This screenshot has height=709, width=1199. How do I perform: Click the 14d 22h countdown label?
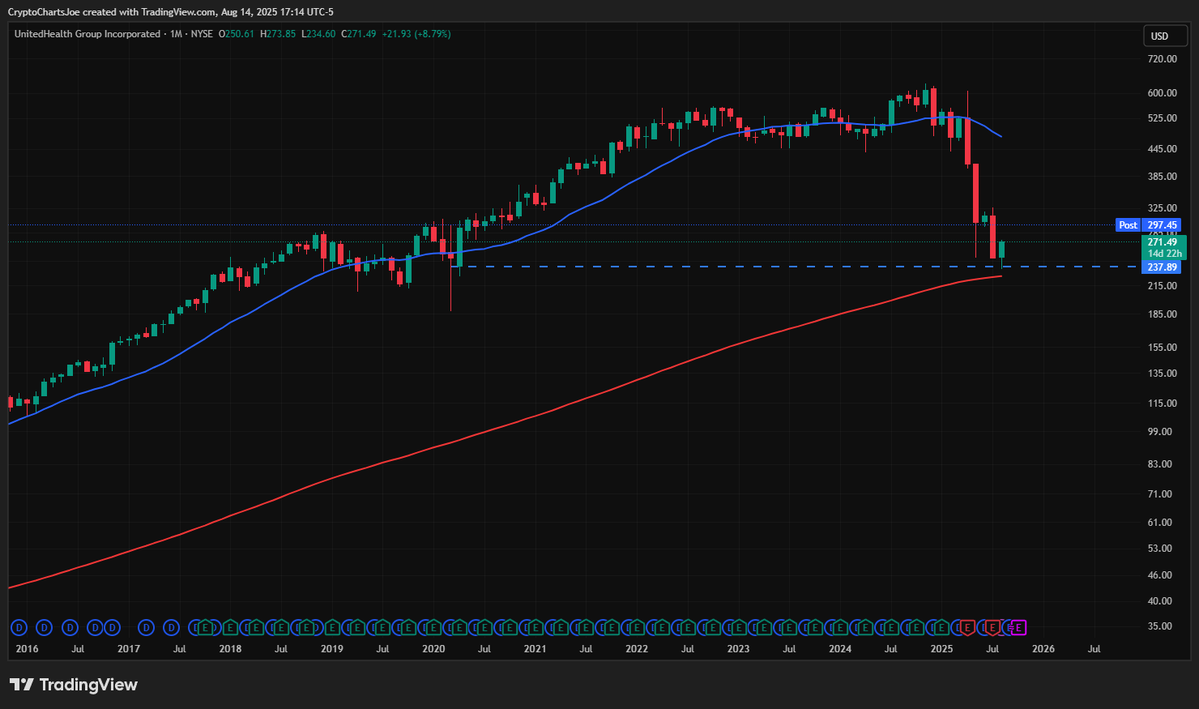pyautogui.click(x=1164, y=253)
